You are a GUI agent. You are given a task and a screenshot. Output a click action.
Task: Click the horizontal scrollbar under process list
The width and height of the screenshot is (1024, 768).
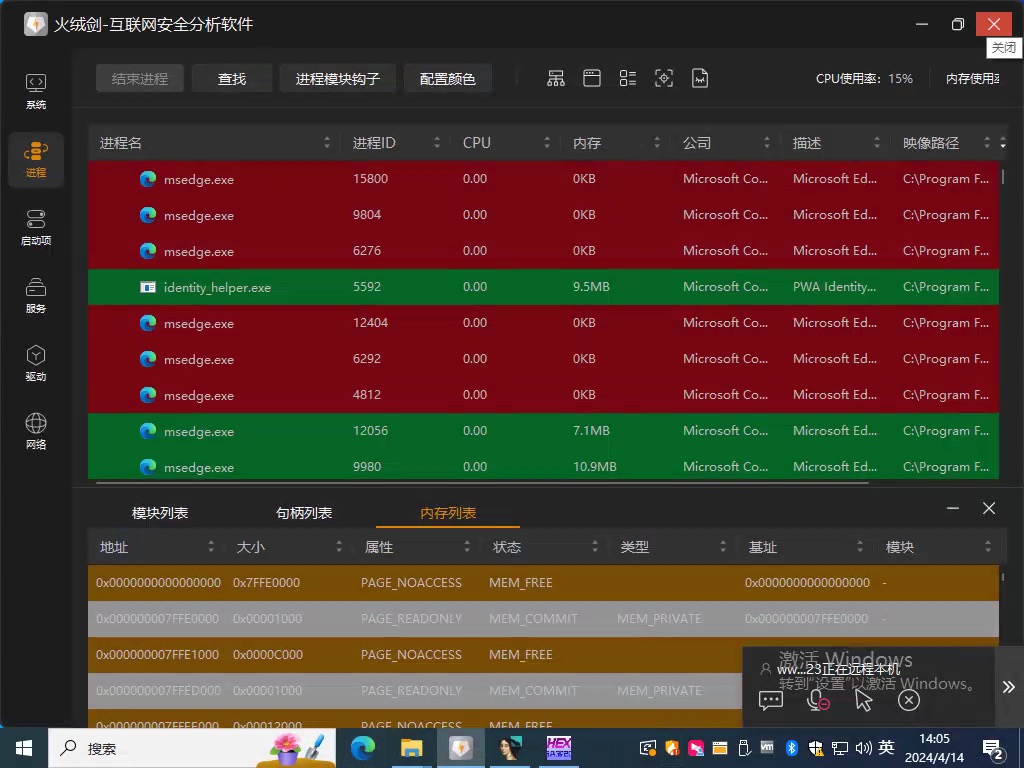coord(482,483)
